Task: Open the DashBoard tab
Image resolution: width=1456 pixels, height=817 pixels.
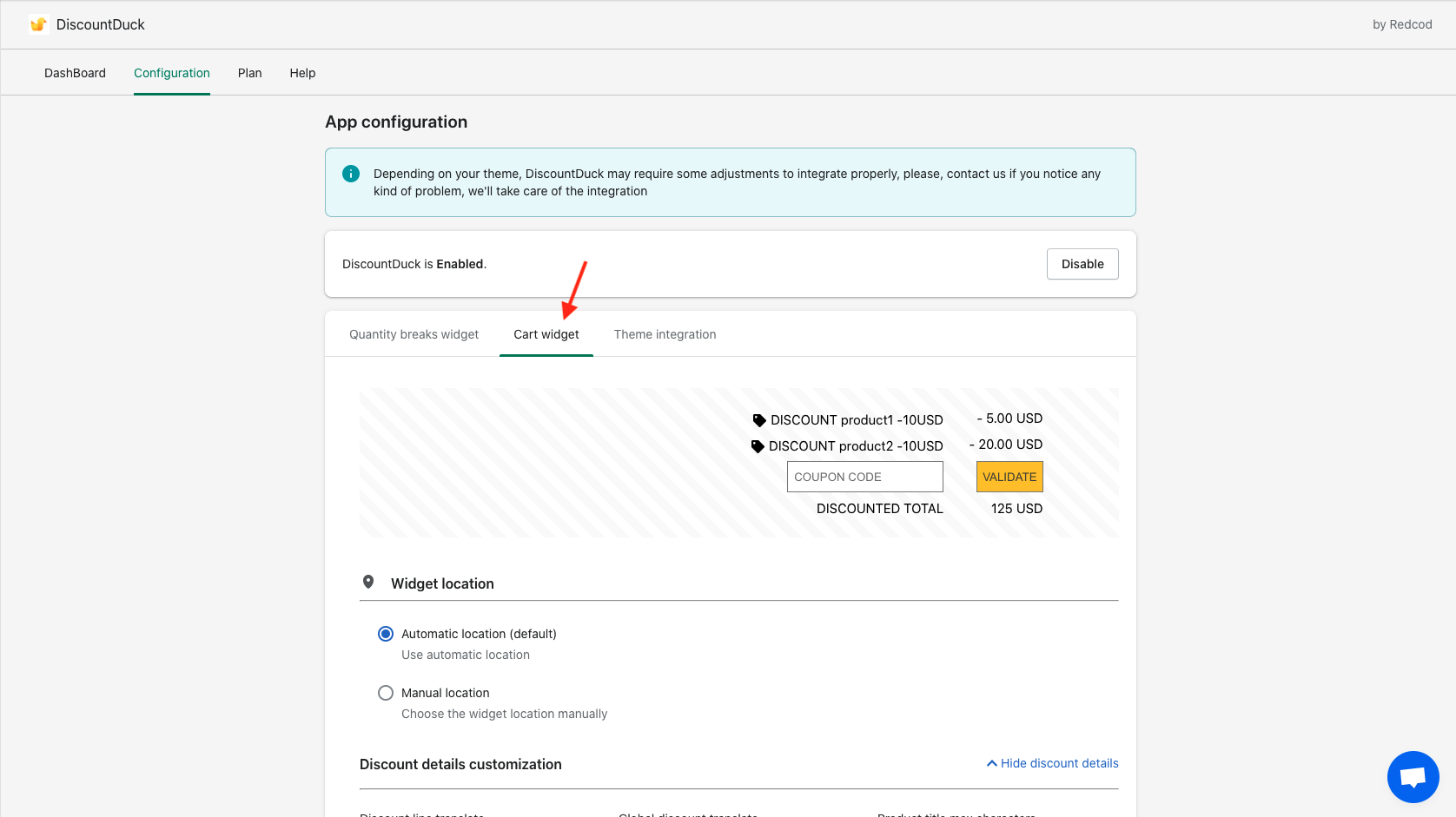Action: coord(75,73)
